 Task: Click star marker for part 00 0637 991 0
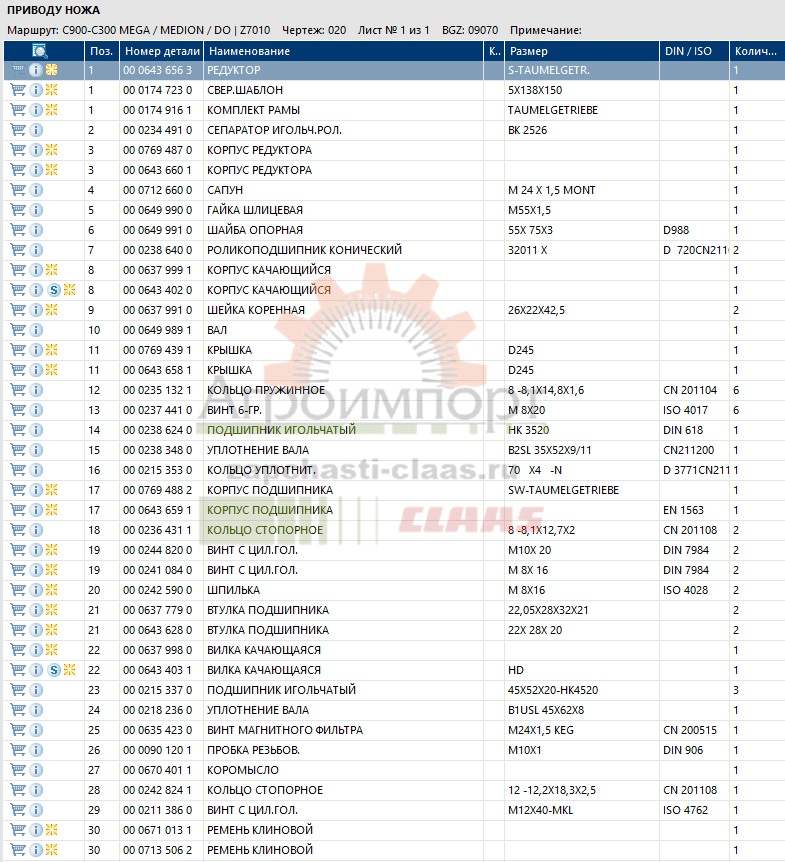[x=52, y=310]
